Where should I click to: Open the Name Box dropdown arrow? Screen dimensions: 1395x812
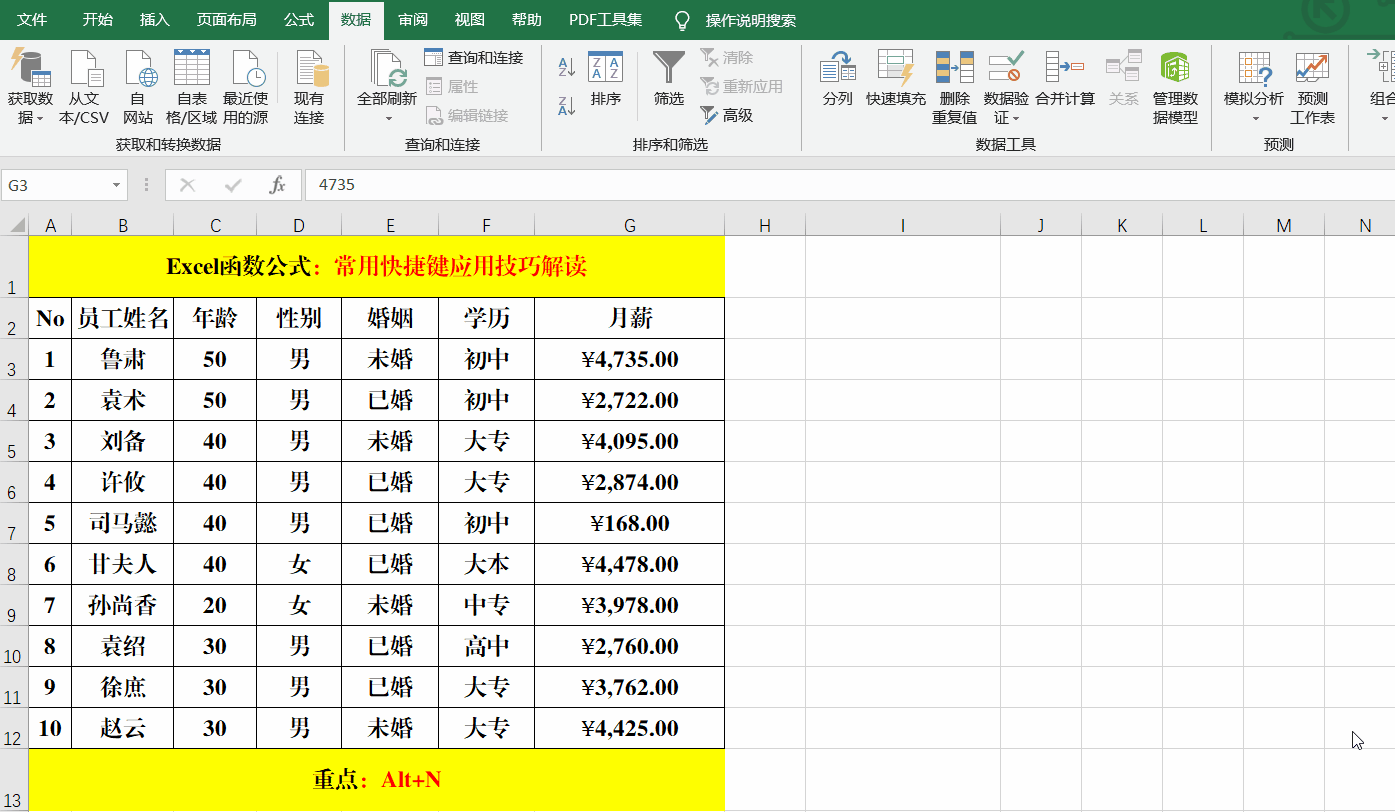click(x=117, y=185)
